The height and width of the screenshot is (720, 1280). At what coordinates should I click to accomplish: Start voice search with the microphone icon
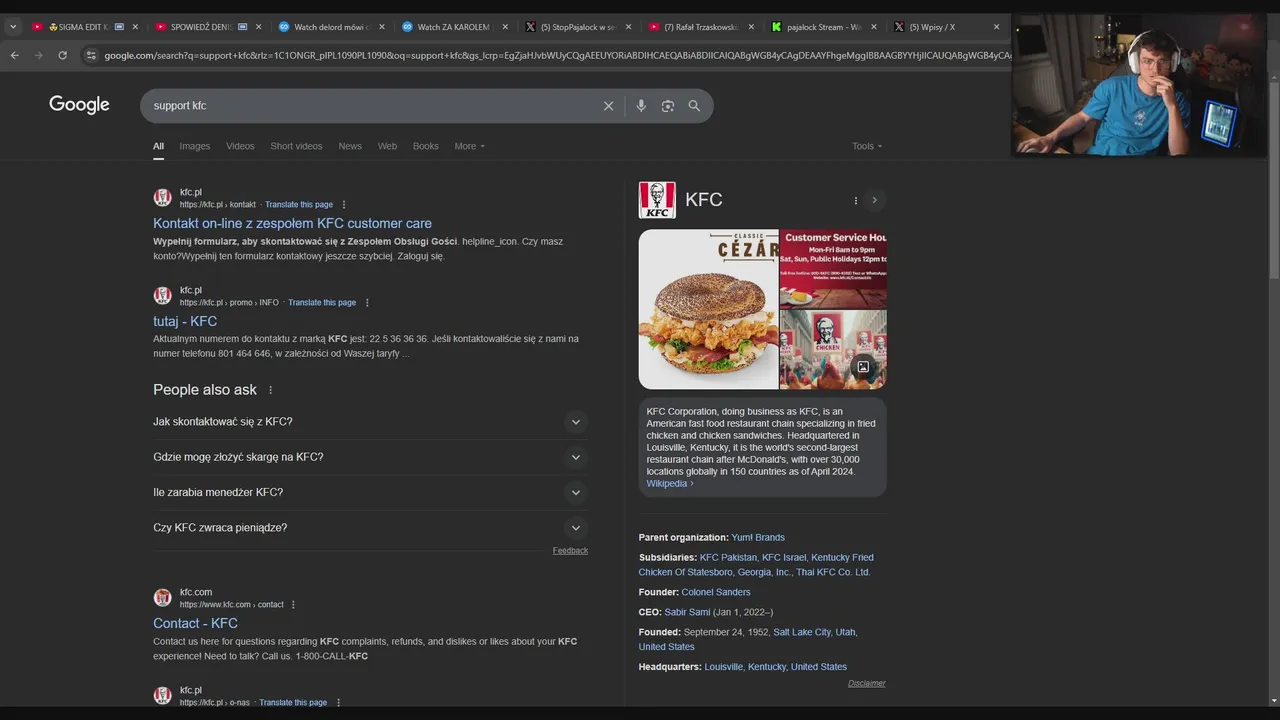641,106
